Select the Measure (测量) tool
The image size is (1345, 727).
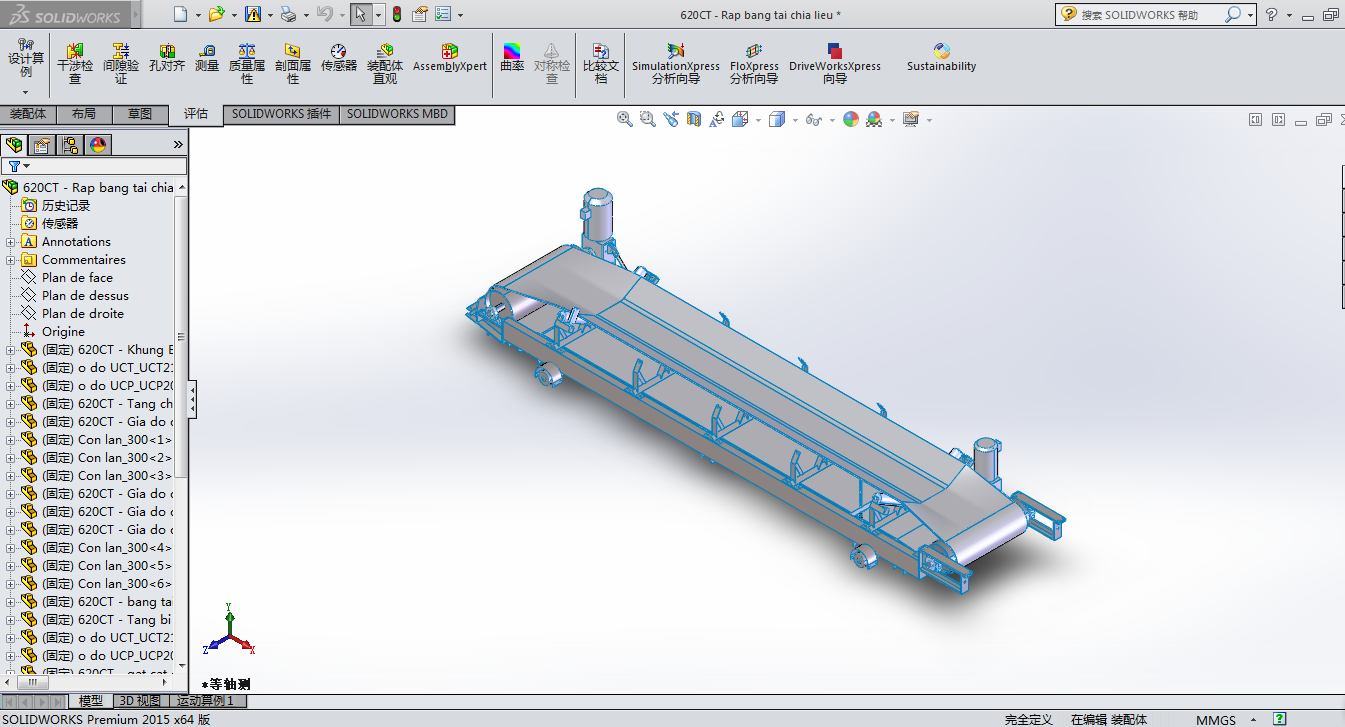coord(206,59)
